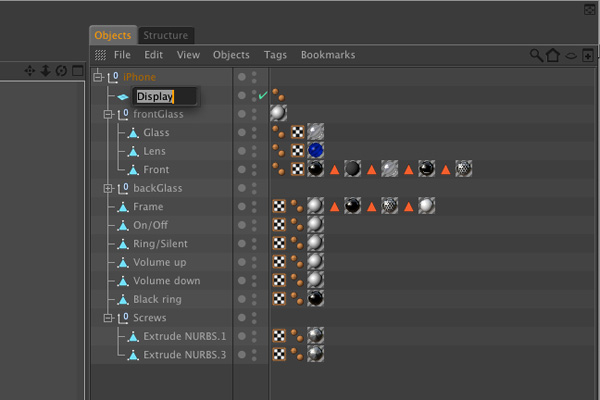600x400 pixels.
Task: Select the Lens object
Action: [154, 151]
